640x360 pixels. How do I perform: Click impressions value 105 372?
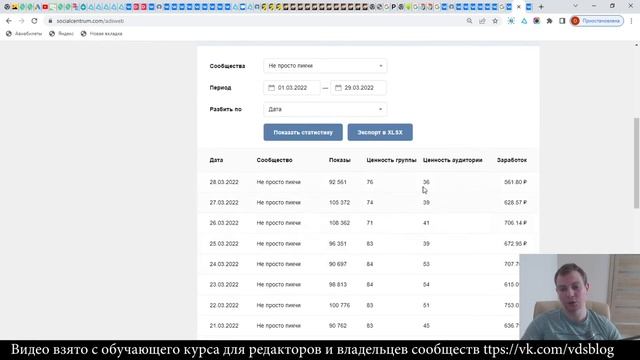click(x=339, y=202)
